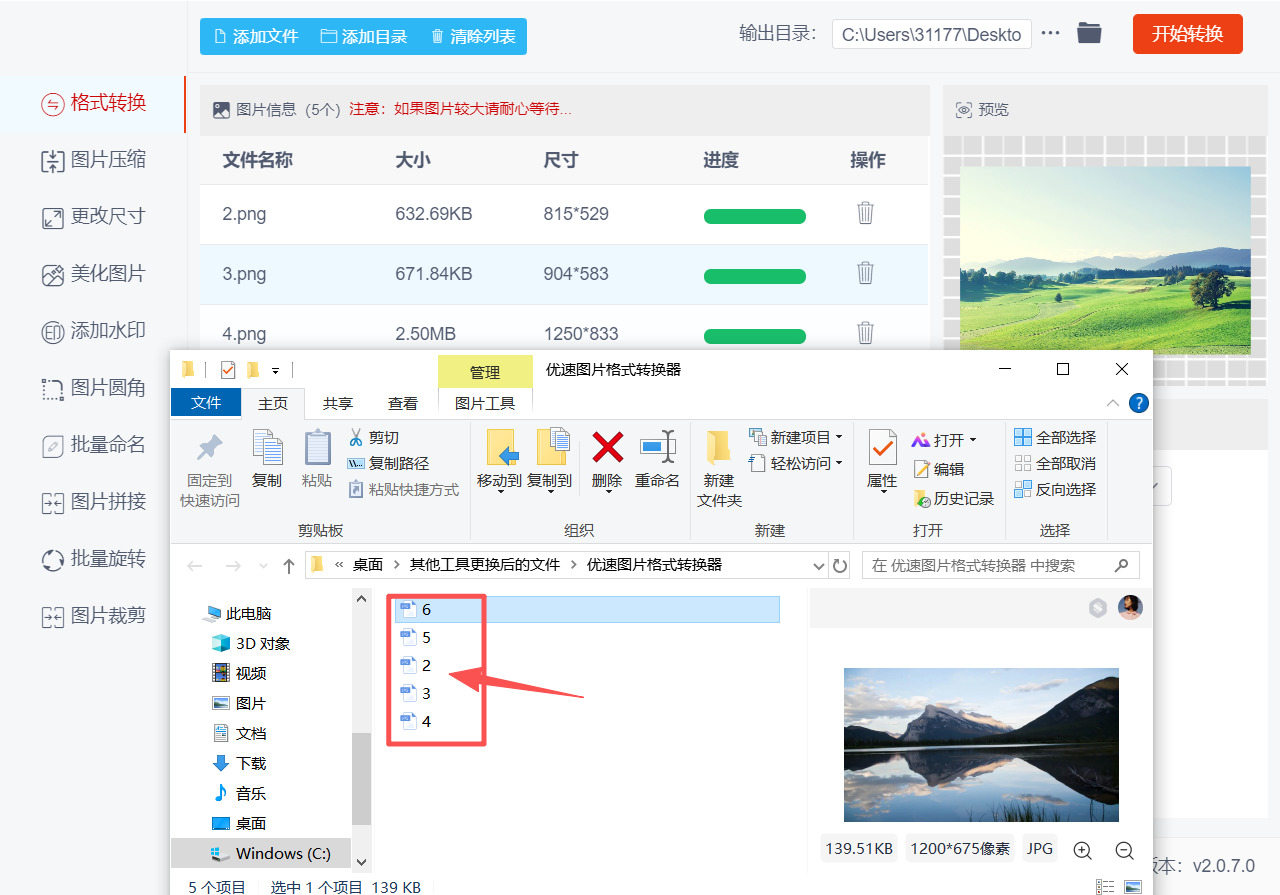This screenshot has height=895, width=1280.
Task: Go up one folder level arrow
Action: (289, 566)
